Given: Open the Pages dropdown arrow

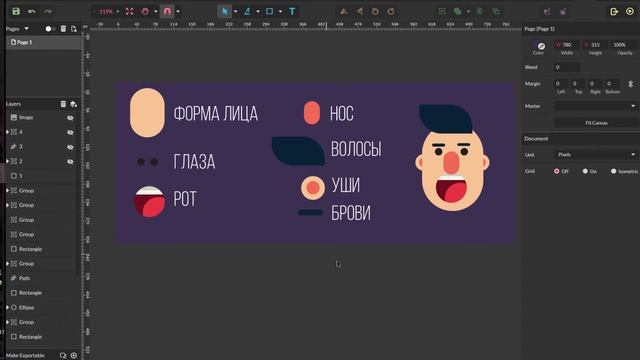Looking at the screenshot, I should (x=27, y=29).
